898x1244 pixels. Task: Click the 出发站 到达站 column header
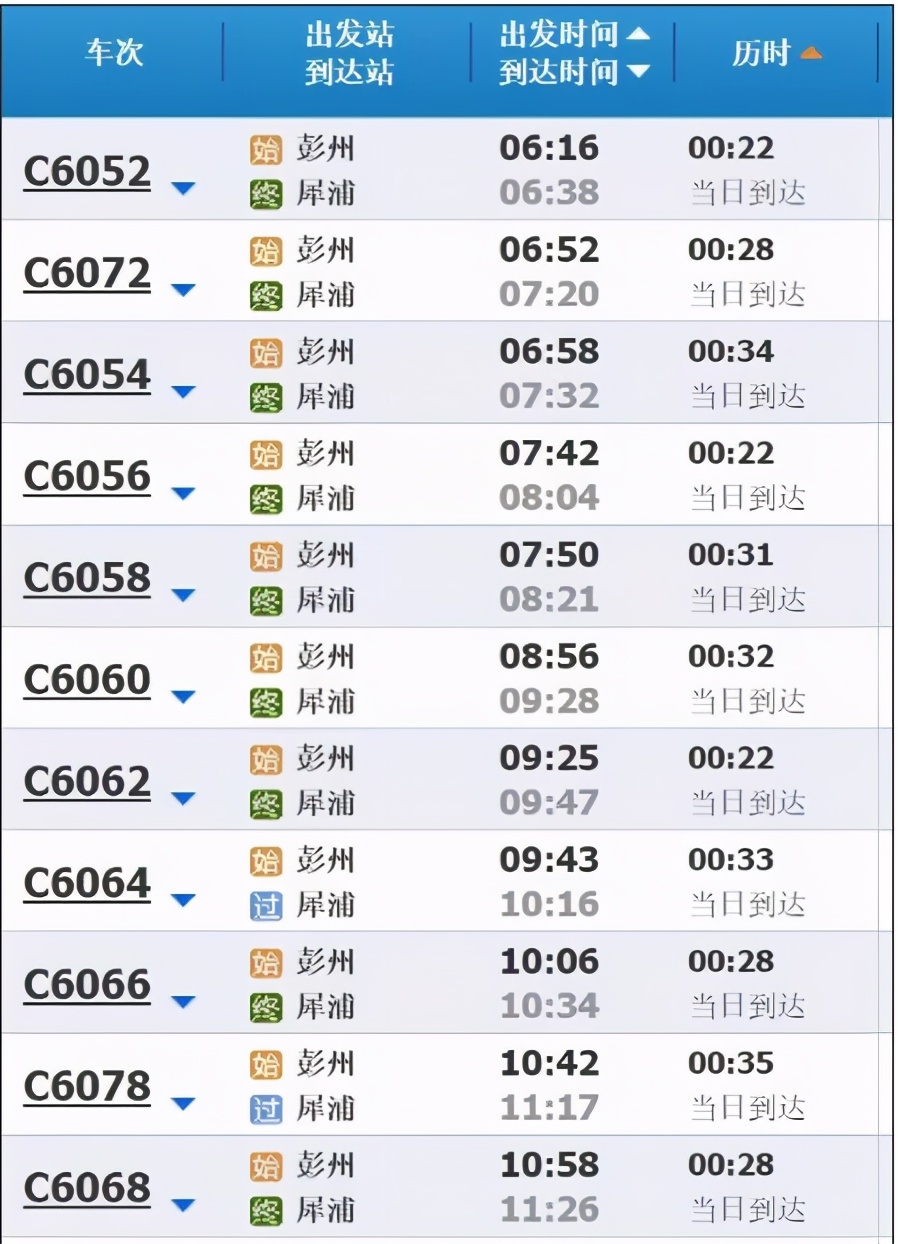[349, 53]
